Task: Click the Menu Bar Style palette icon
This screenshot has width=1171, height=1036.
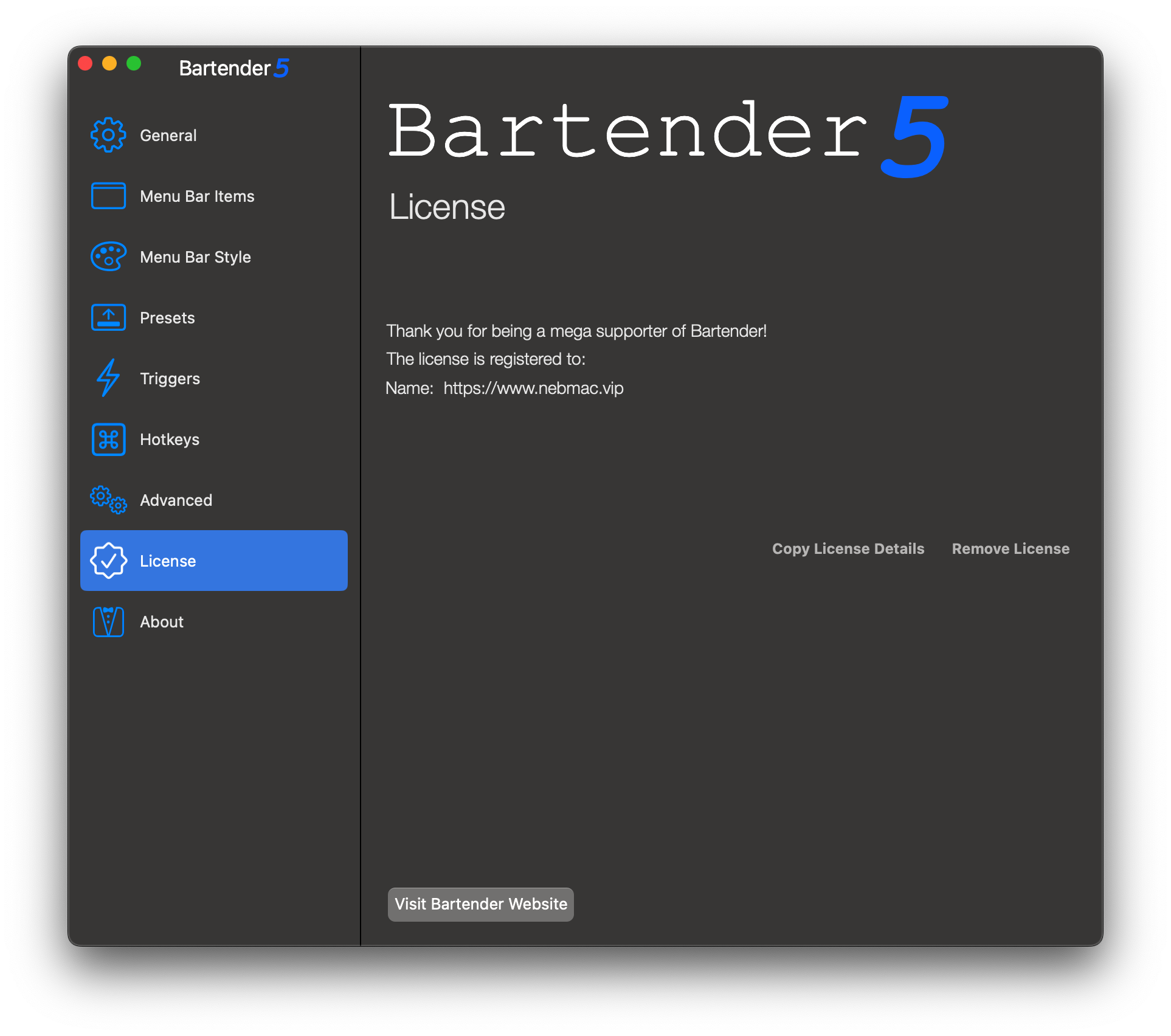Action: [108, 257]
